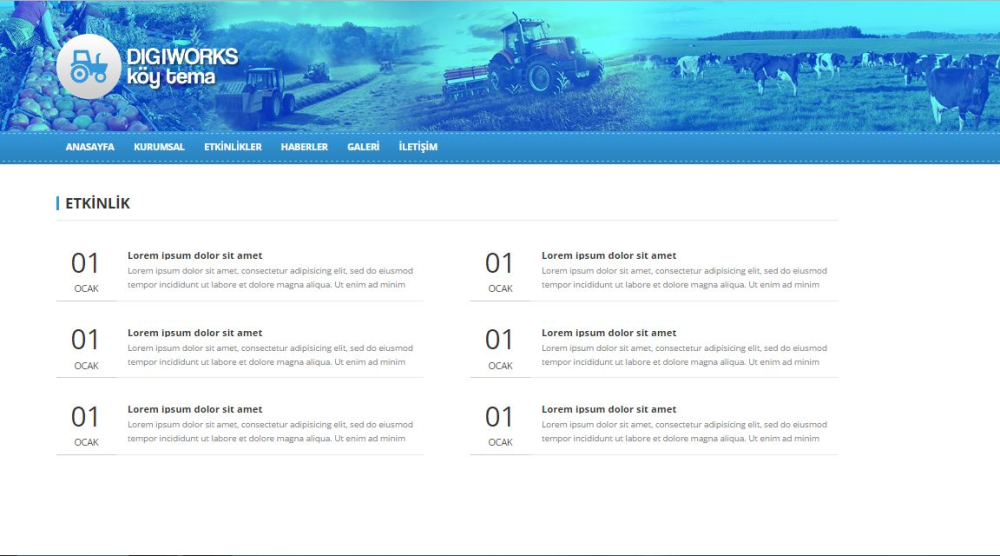Click the DIGIWORKS köy tema logo text

point(182,66)
